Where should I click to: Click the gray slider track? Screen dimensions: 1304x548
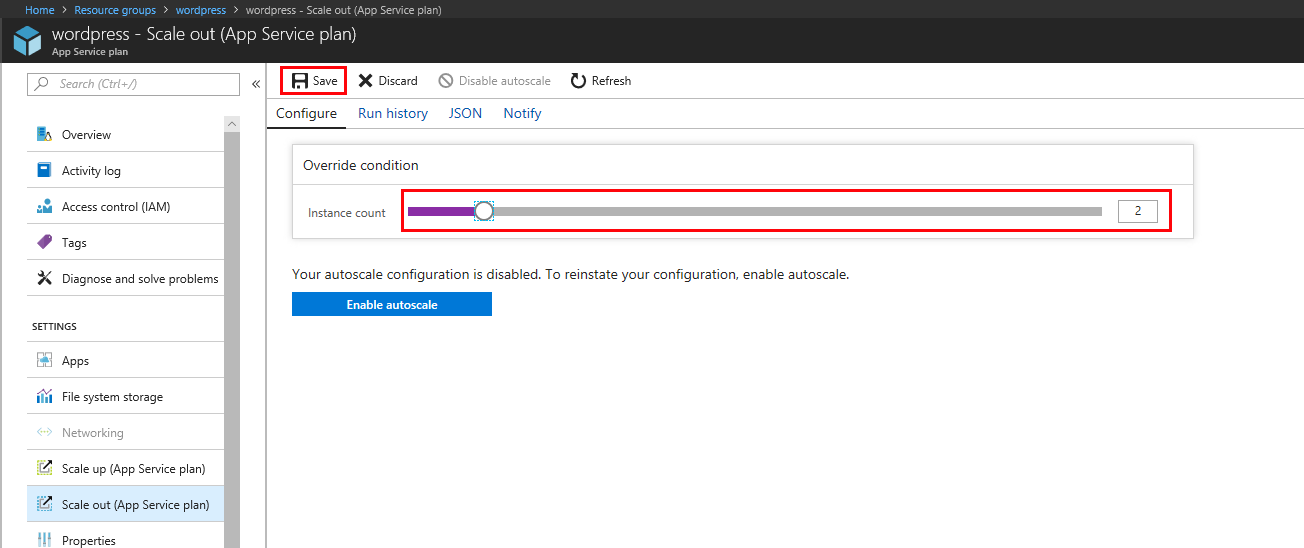point(797,211)
